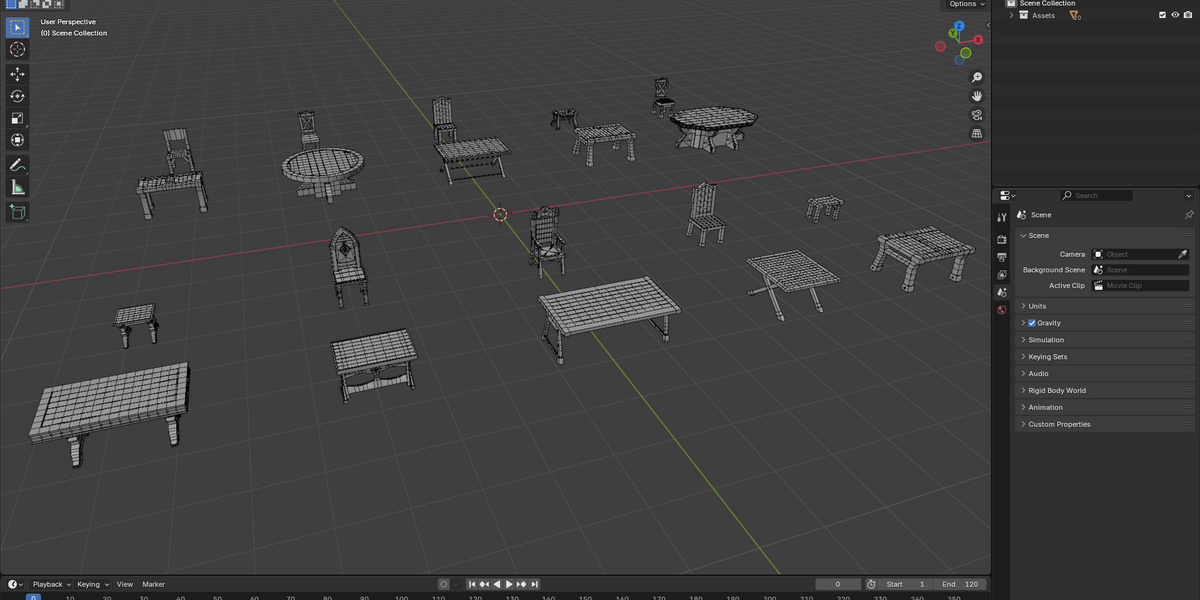Open the Playback menu
1200x600 pixels.
pos(51,584)
